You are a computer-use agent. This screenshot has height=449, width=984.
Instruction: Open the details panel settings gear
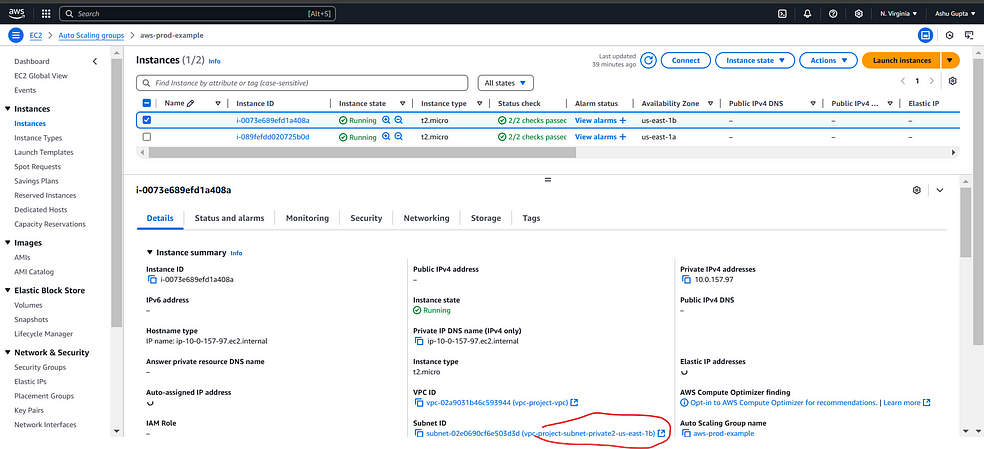tap(916, 190)
